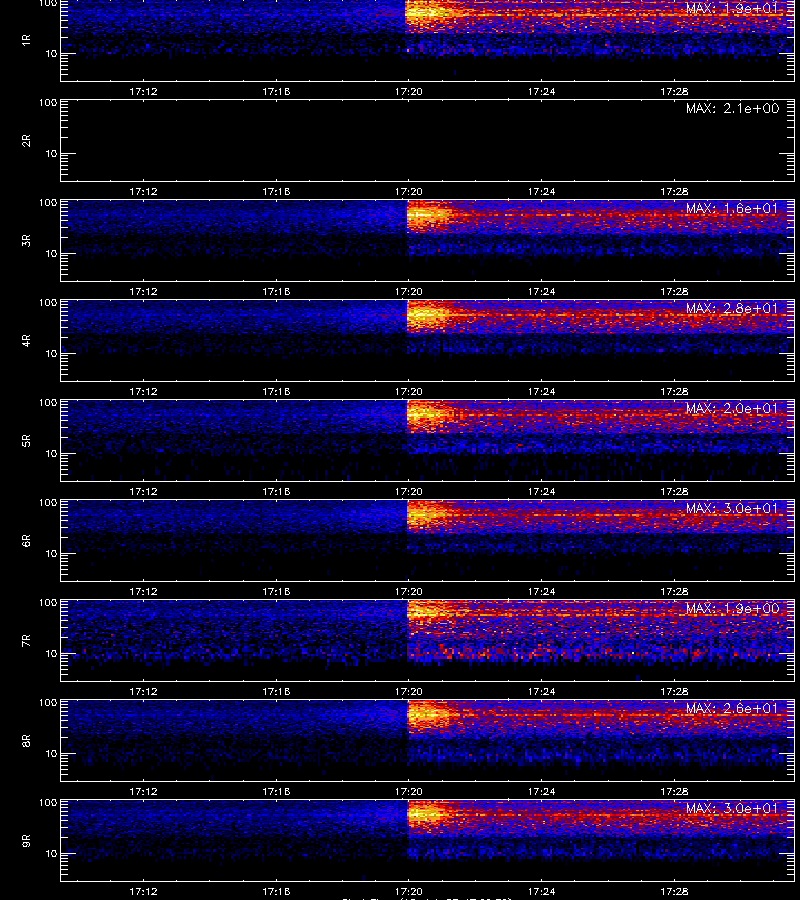Click the 3R panel axis label
800x900 pixels.
26,240
